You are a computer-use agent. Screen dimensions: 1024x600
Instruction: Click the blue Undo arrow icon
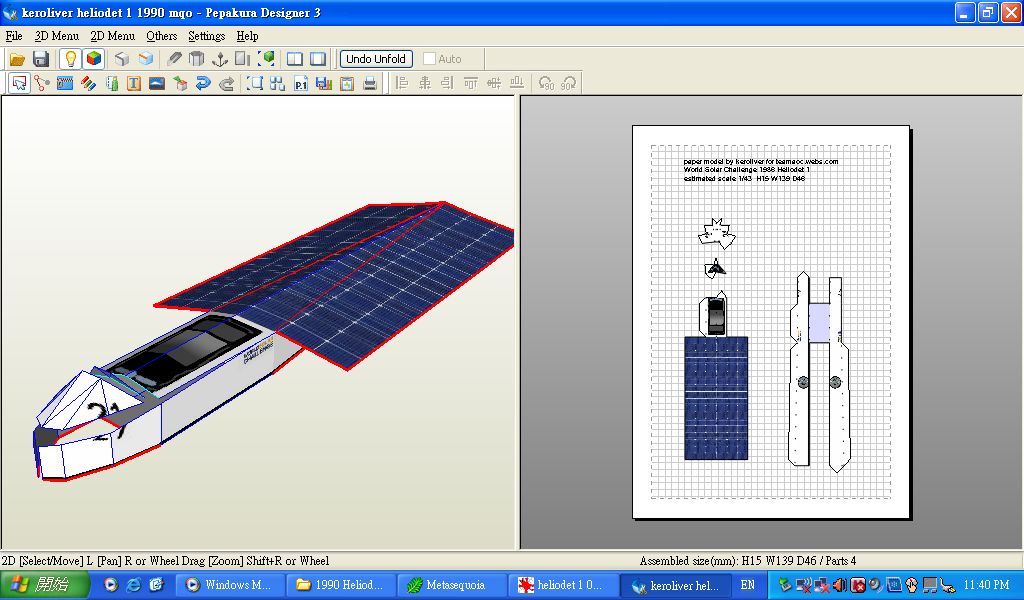point(203,84)
